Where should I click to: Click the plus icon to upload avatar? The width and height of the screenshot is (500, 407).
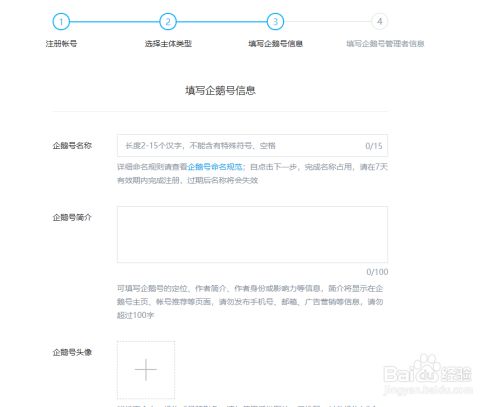pos(146,370)
